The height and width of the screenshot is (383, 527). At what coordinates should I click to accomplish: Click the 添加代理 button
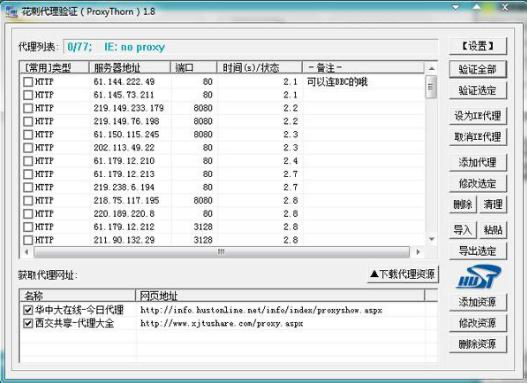[478, 163]
